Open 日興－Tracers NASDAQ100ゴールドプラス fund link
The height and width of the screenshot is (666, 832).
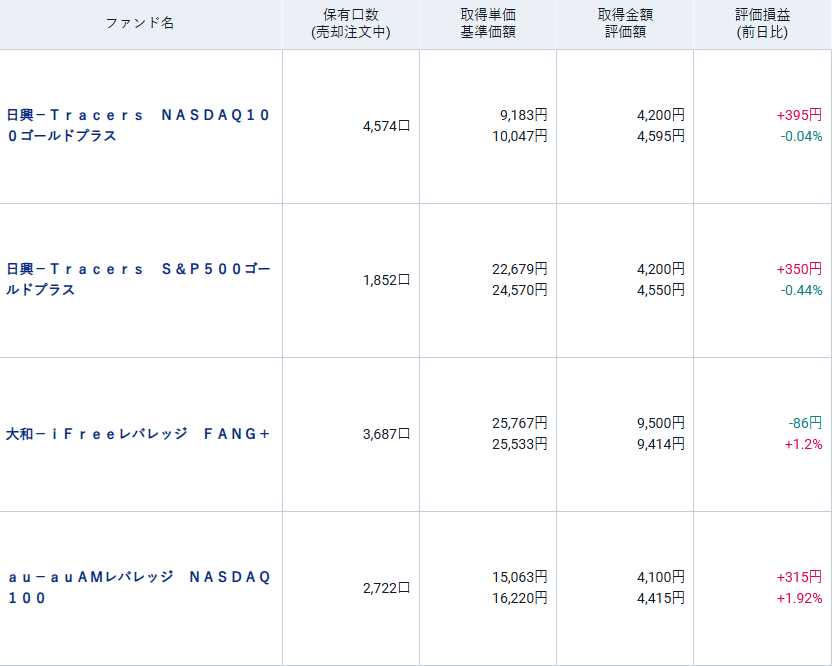[x=139, y=126]
